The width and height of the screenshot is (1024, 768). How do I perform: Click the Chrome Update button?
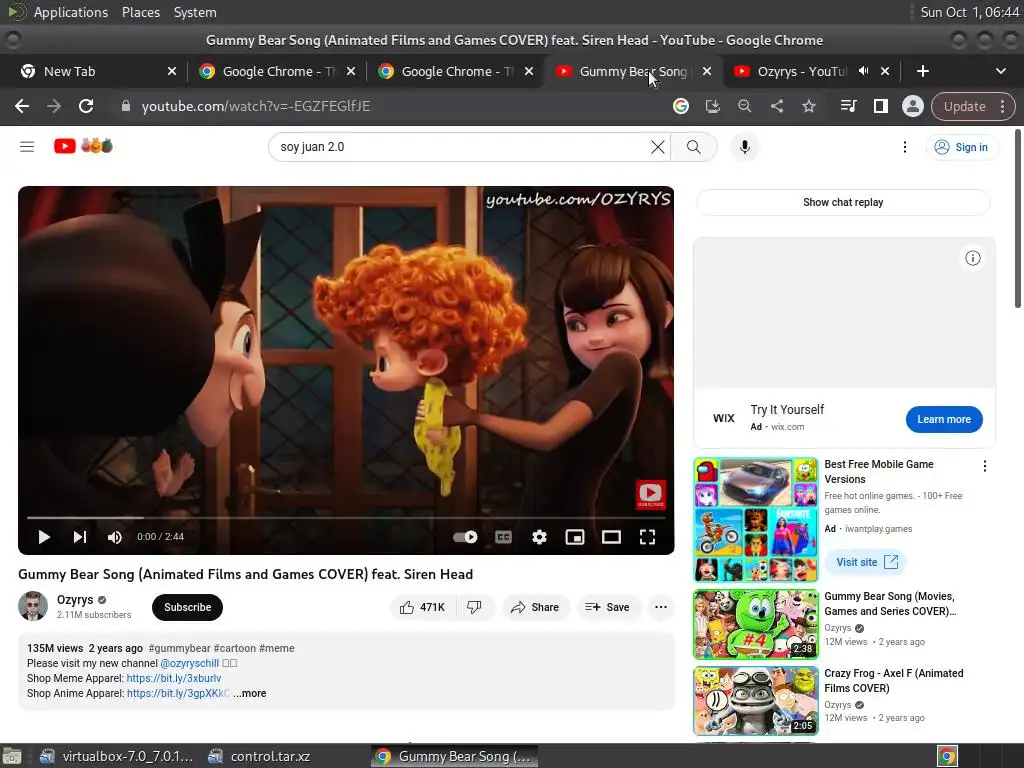(x=973, y=106)
